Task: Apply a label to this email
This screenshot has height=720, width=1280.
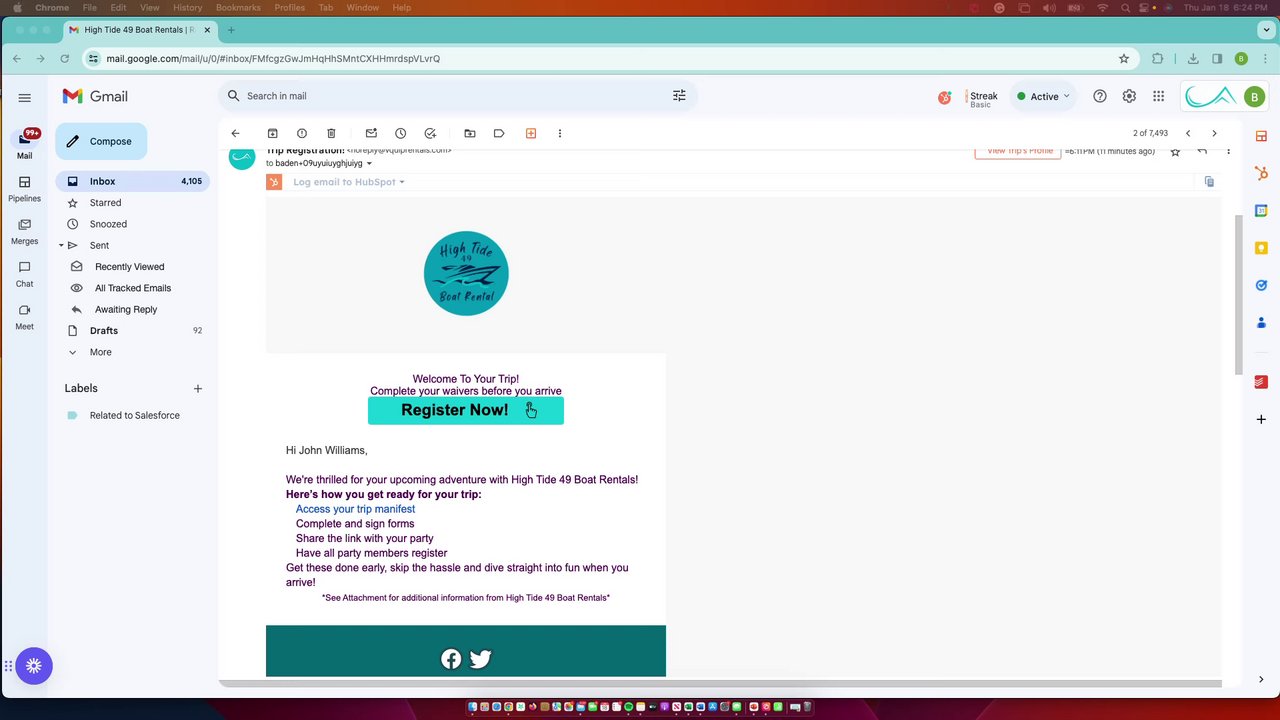Action: [499, 133]
